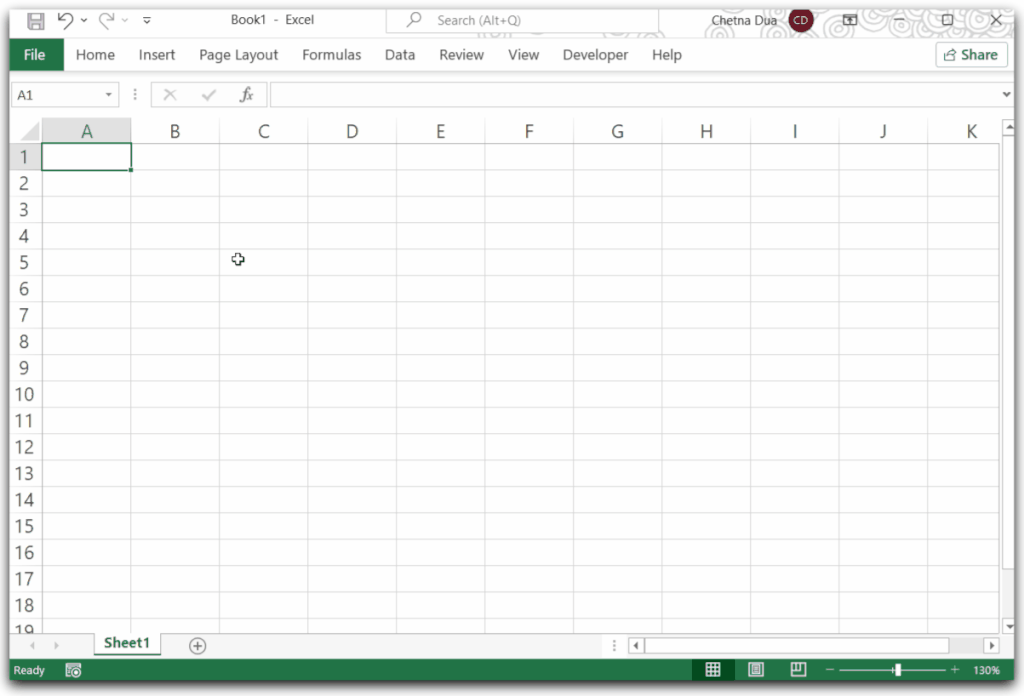Switch to the Formulas ribbon tab
The image size is (1024, 696).
tap(331, 55)
